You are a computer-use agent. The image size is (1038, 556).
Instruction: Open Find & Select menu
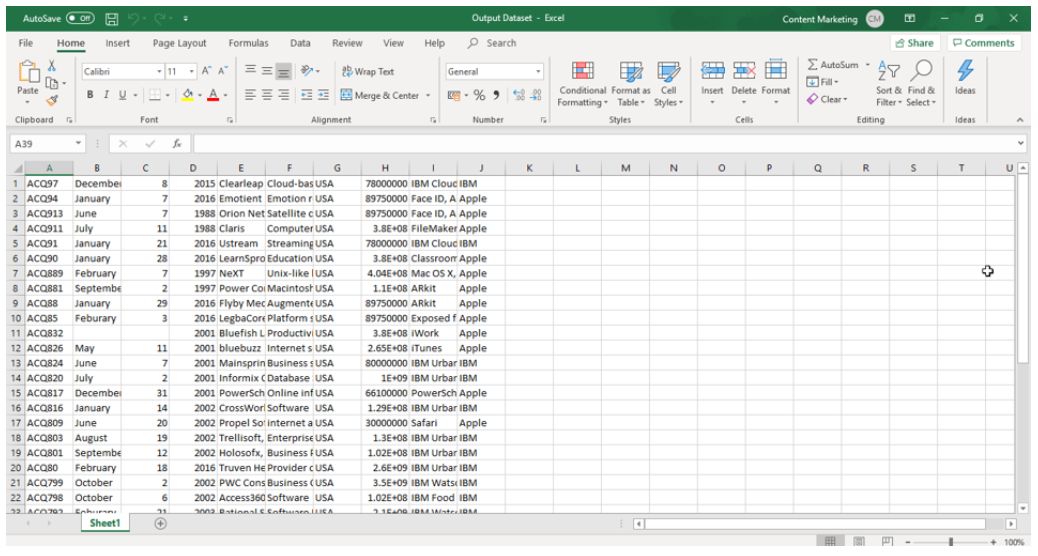[x=921, y=83]
